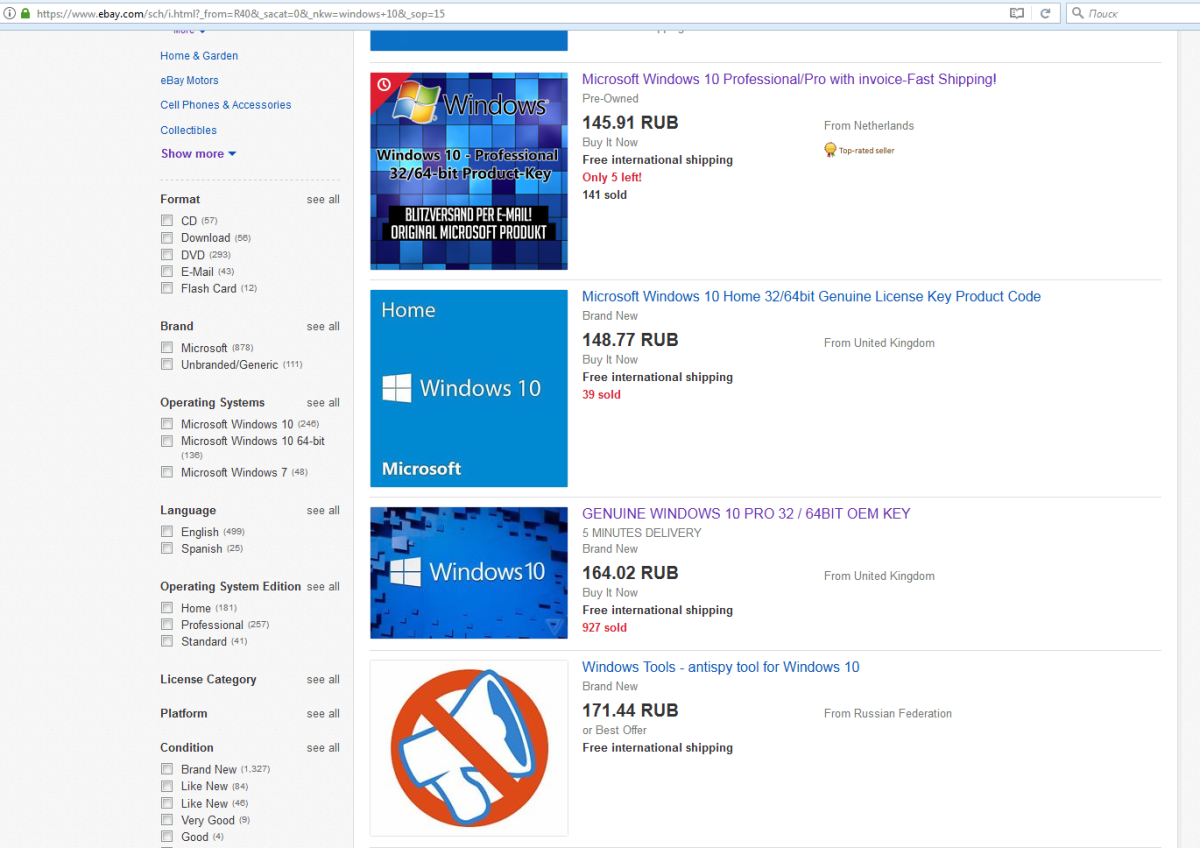Click 'From Russian Federation' text

pyautogui.click(x=888, y=714)
